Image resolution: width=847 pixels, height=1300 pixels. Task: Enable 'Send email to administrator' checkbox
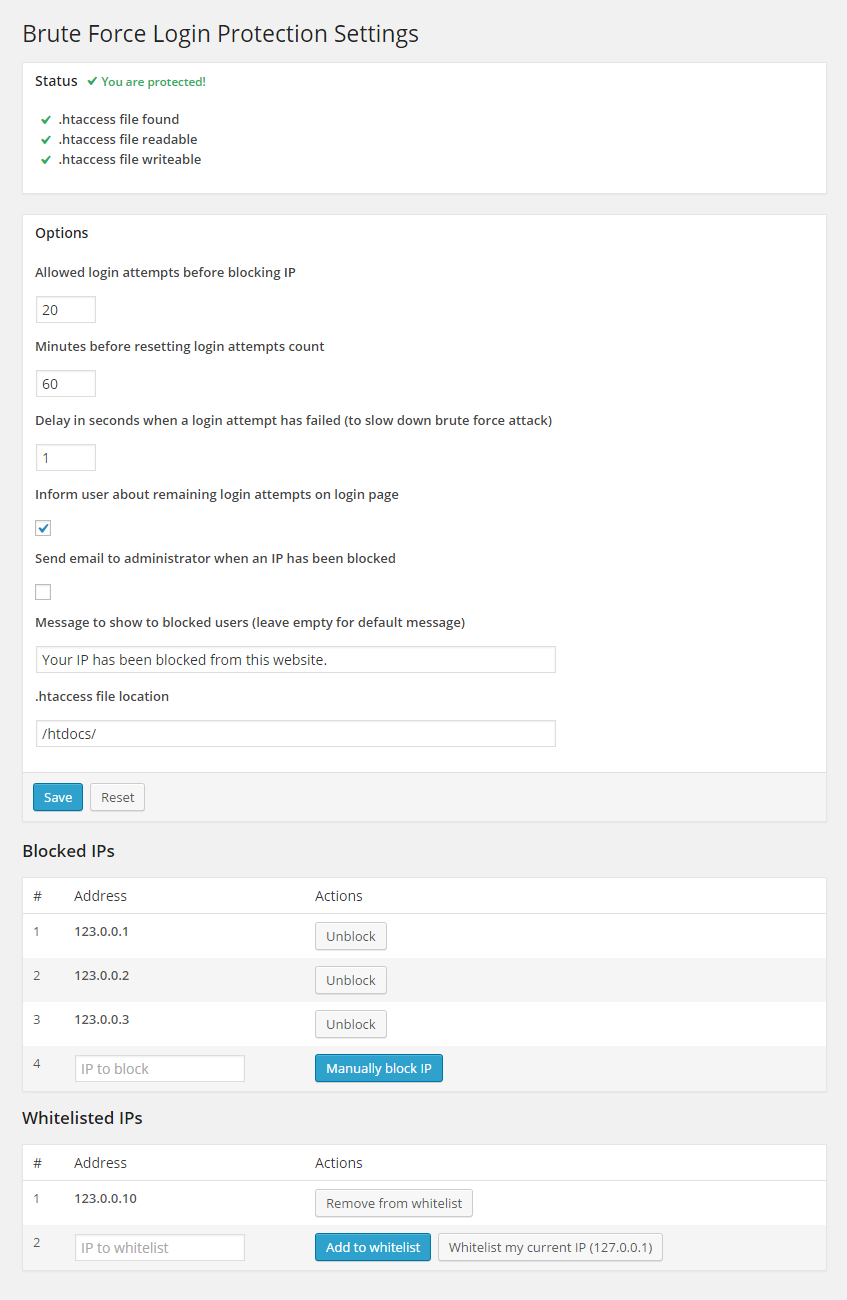click(x=43, y=592)
